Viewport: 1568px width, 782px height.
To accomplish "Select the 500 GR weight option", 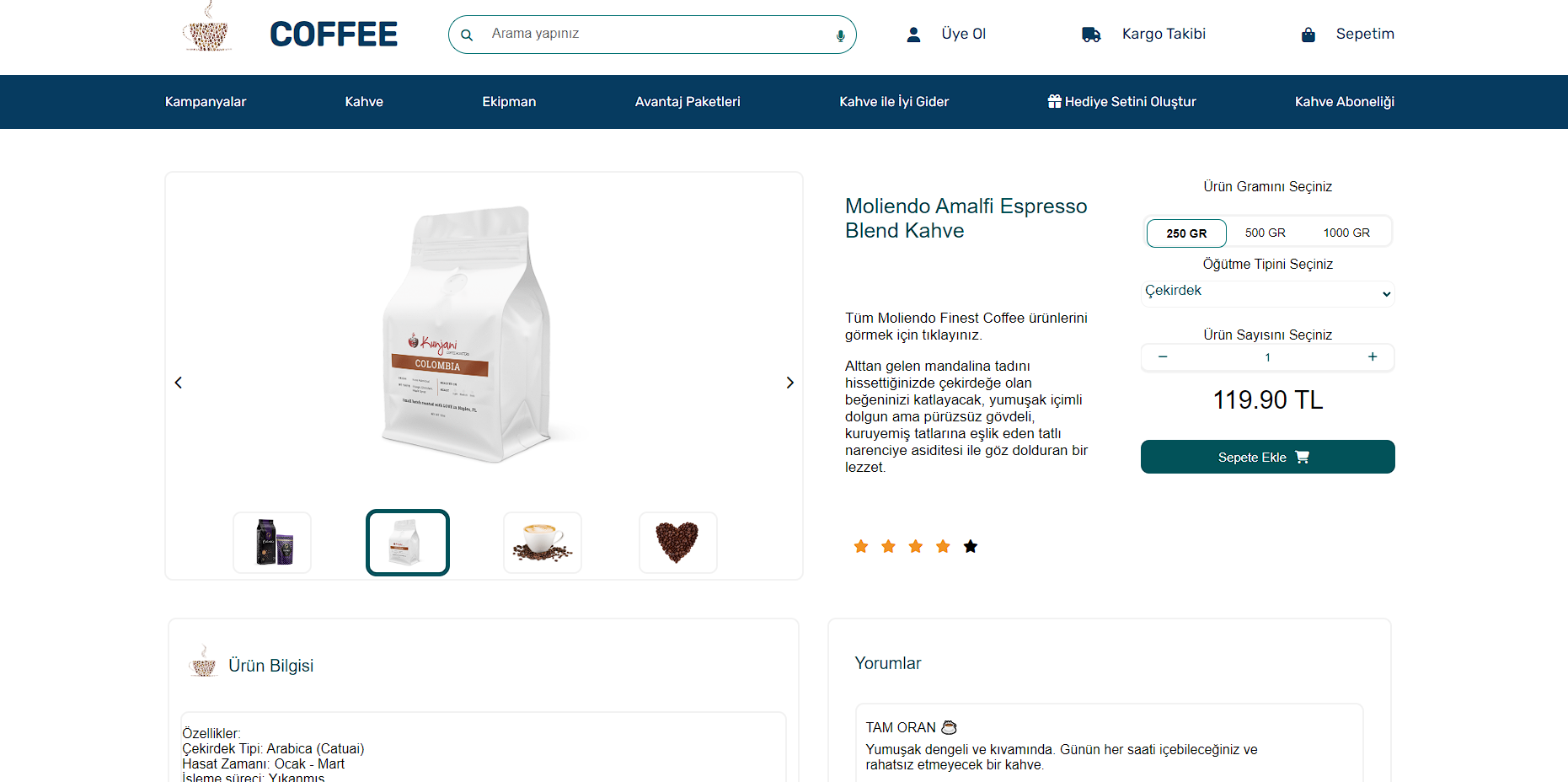I will click(1266, 232).
